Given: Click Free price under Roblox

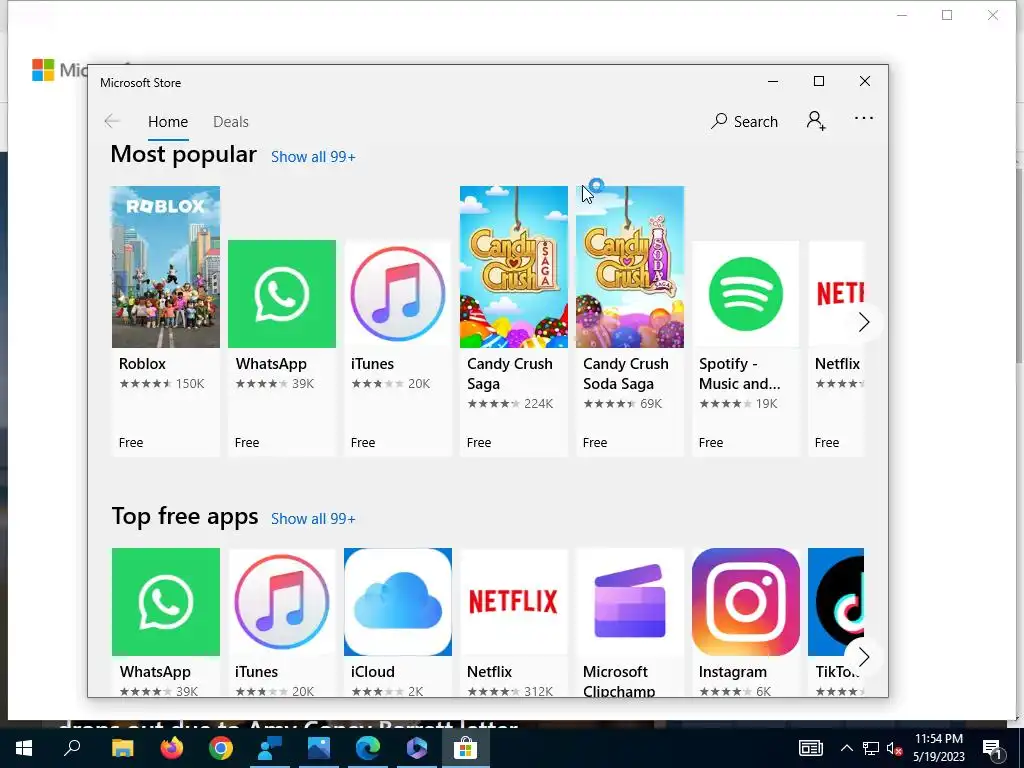Looking at the screenshot, I should point(131,443).
